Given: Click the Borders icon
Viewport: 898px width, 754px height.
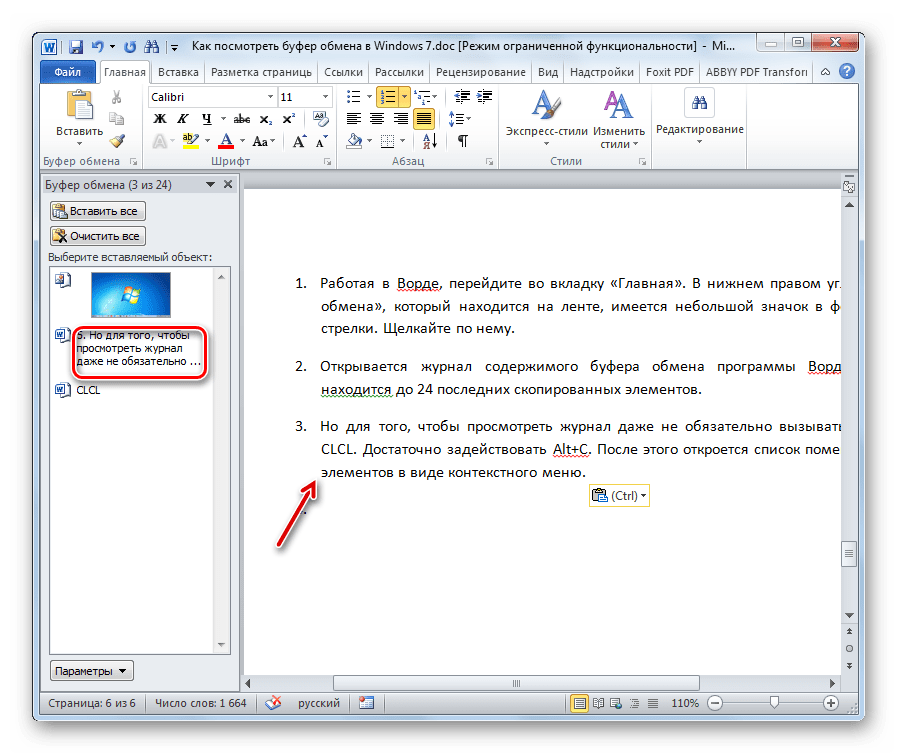Looking at the screenshot, I should (x=388, y=141).
